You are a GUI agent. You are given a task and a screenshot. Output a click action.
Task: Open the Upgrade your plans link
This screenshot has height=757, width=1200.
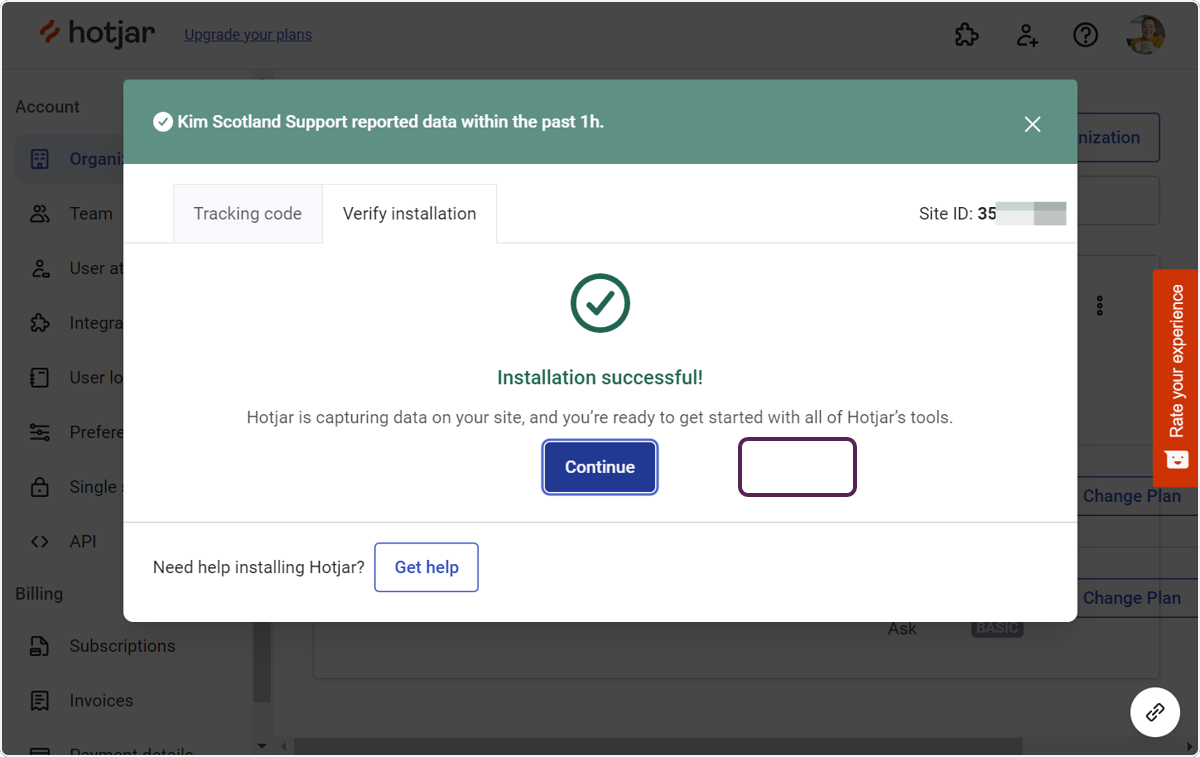tap(248, 35)
